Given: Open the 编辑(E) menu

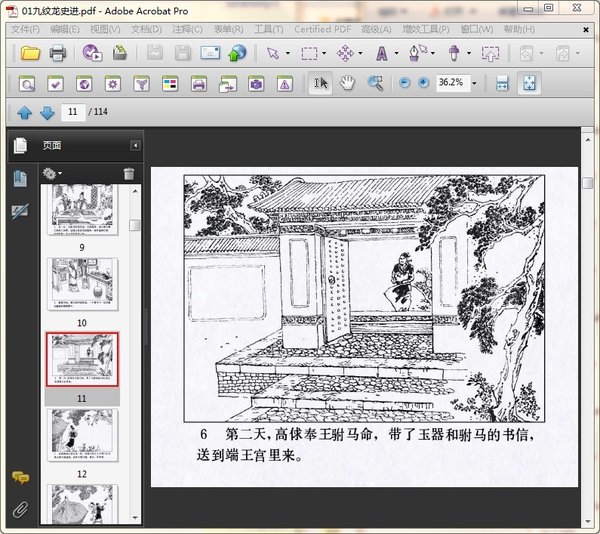Looking at the screenshot, I should point(64,29).
